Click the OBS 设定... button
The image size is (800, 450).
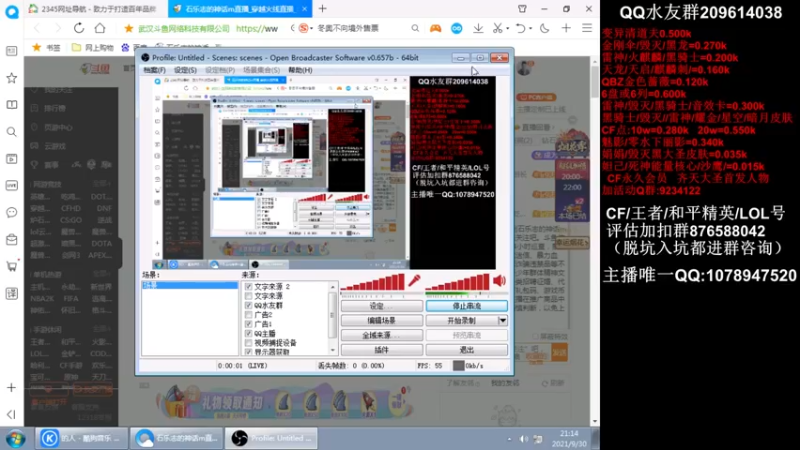pyautogui.click(x=382, y=306)
